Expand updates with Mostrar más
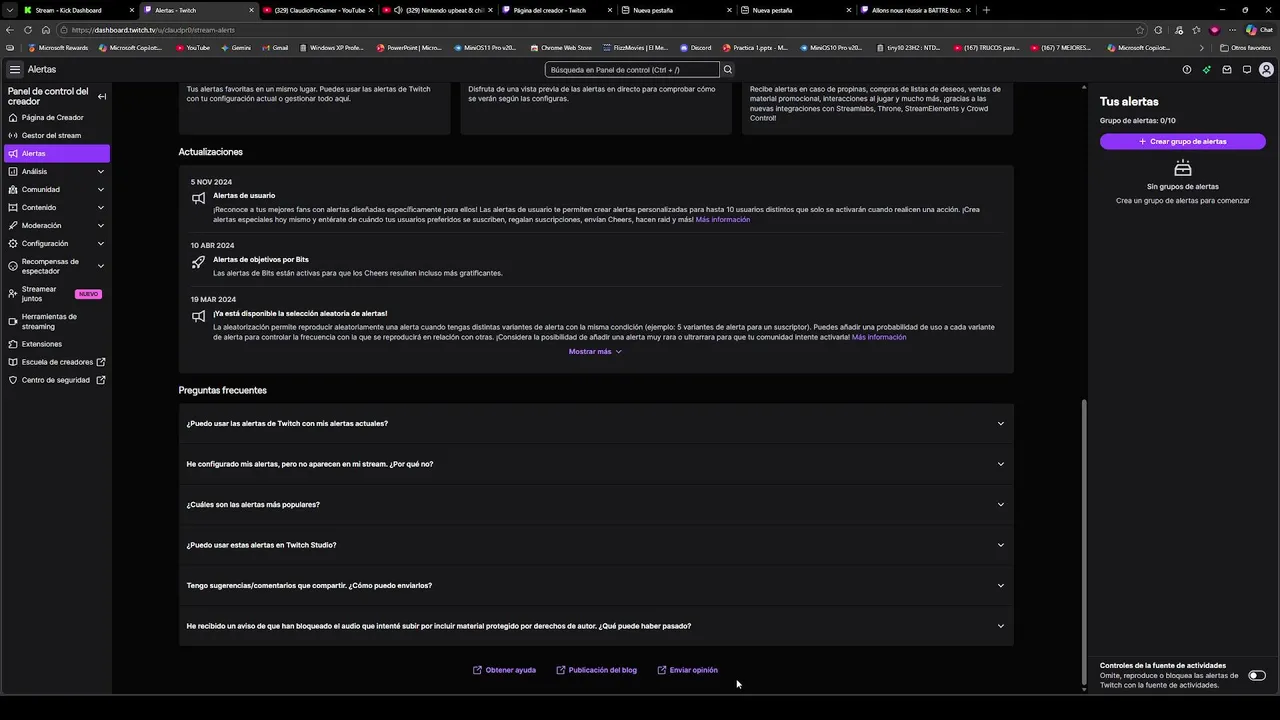This screenshot has height=720, width=1280. (595, 351)
